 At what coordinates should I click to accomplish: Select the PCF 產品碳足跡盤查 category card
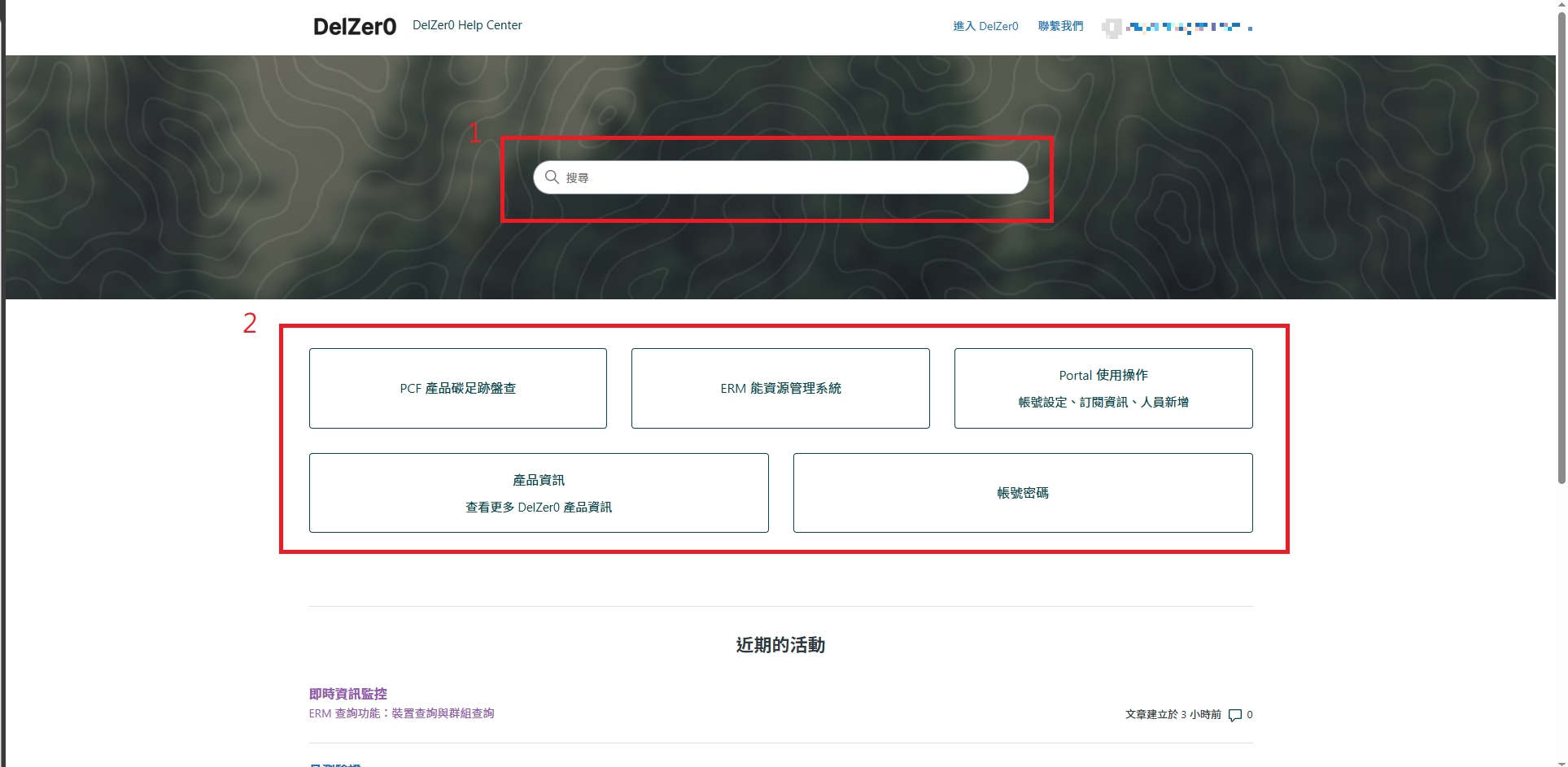[457, 388]
